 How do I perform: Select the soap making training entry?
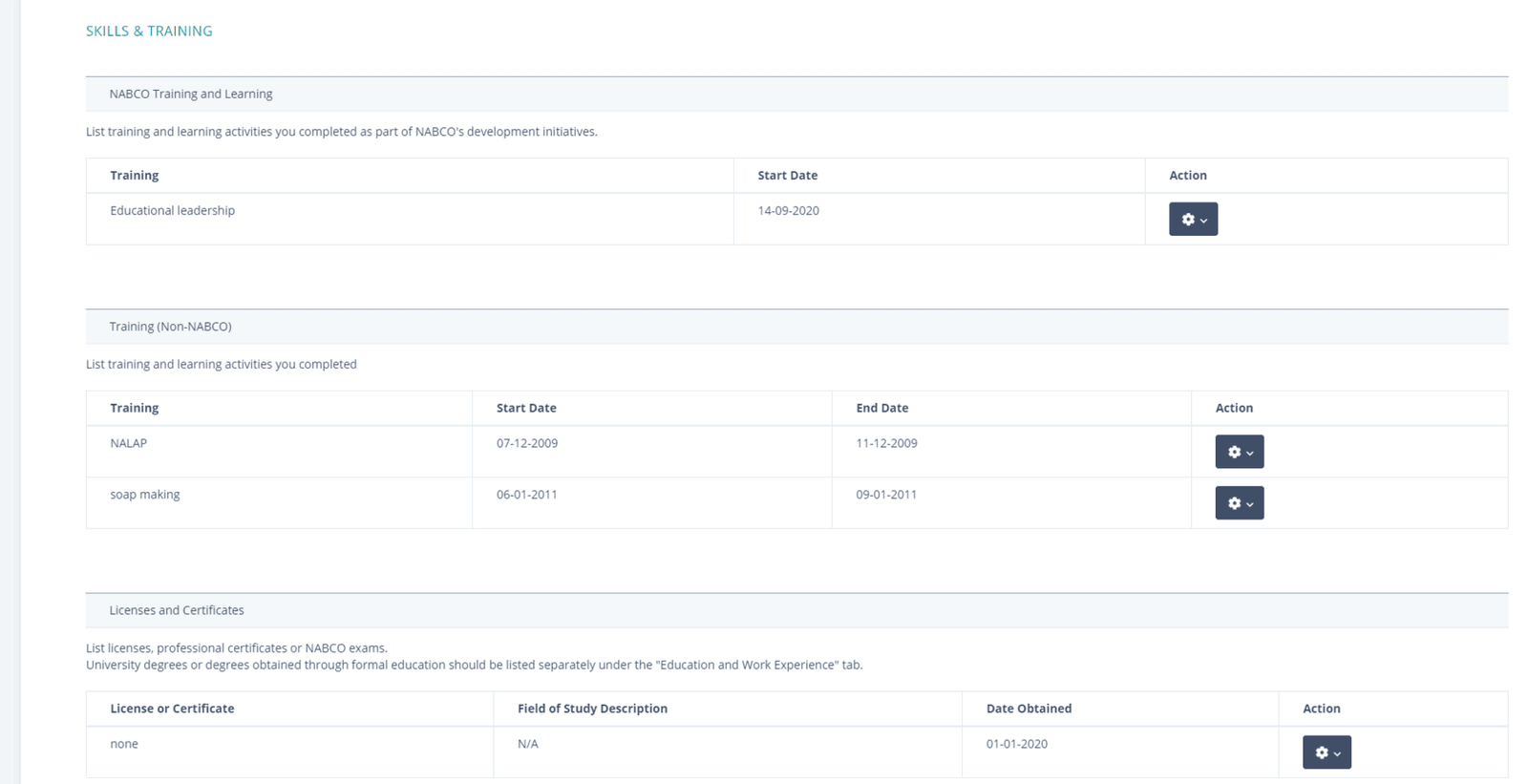[145, 495]
